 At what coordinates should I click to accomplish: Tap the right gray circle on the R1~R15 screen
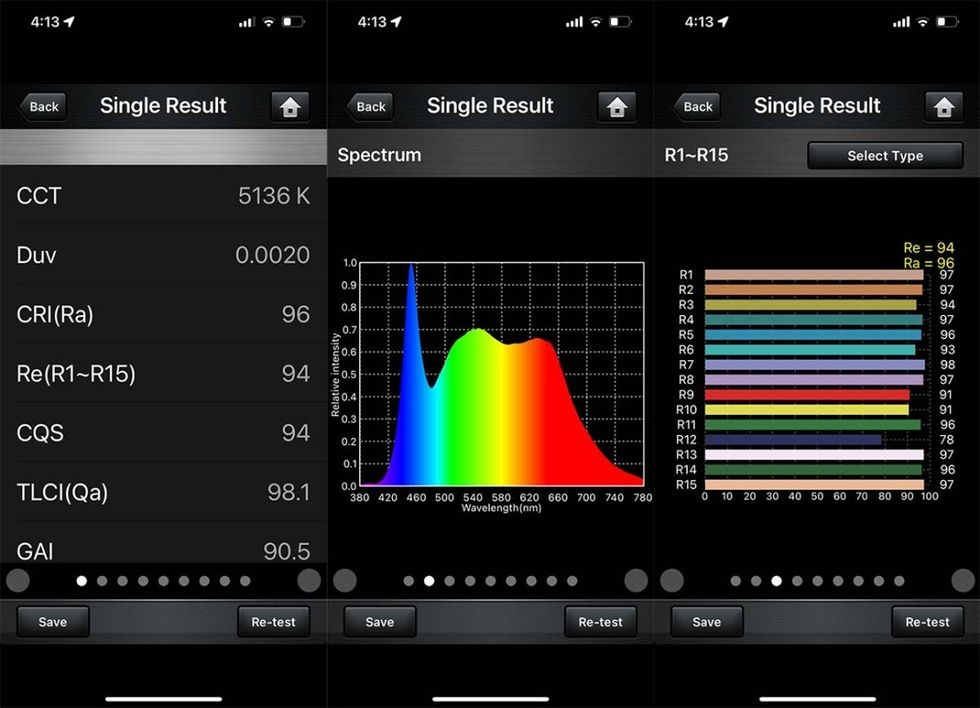[x=962, y=581]
